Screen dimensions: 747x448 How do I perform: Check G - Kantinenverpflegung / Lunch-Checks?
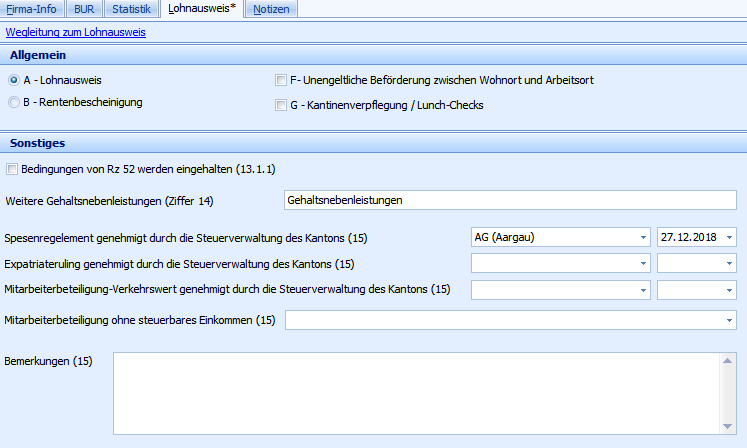[281, 105]
